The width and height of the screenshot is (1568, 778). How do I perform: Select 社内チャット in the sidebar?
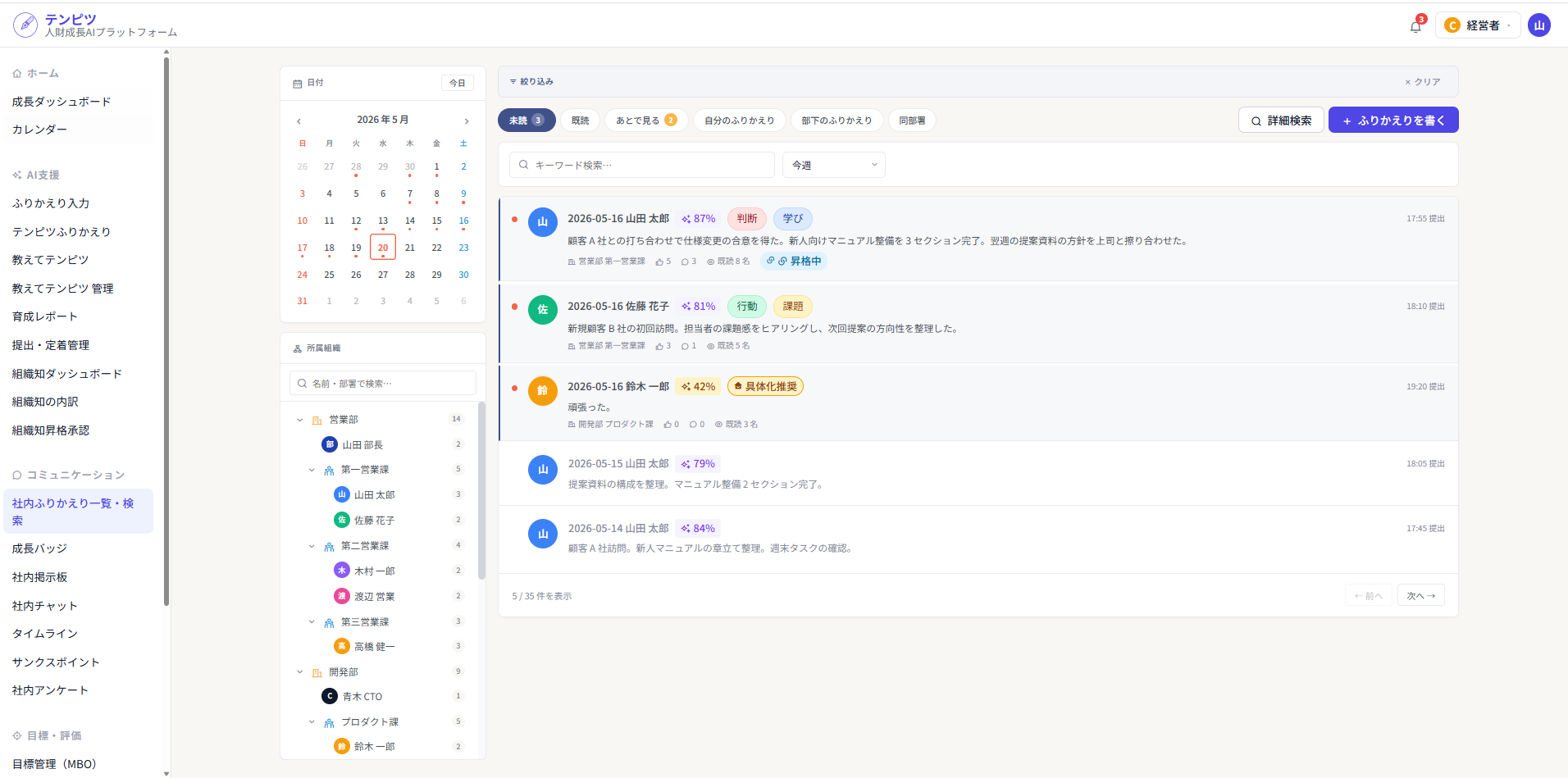click(x=45, y=606)
